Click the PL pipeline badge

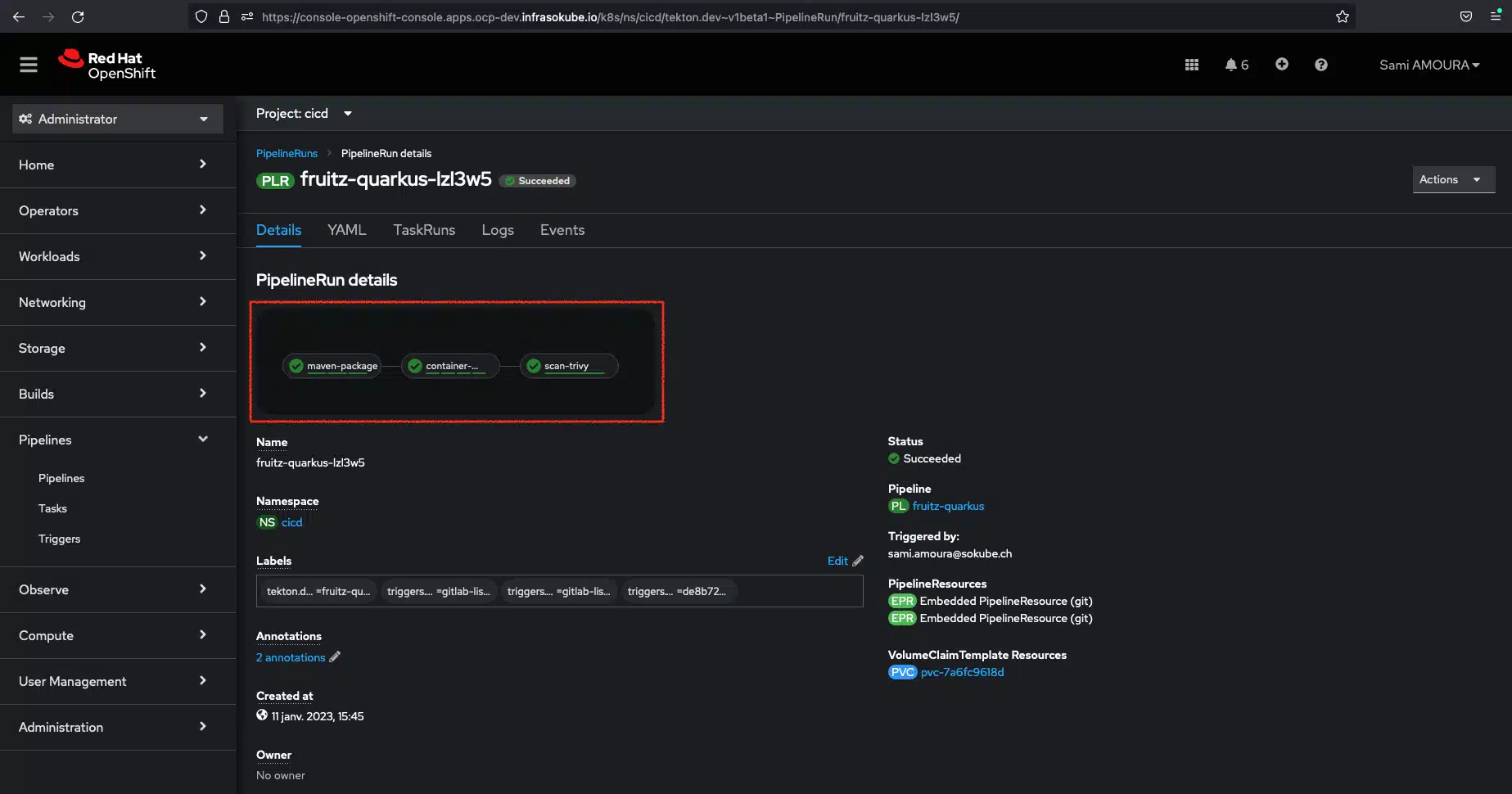pyautogui.click(x=898, y=506)
